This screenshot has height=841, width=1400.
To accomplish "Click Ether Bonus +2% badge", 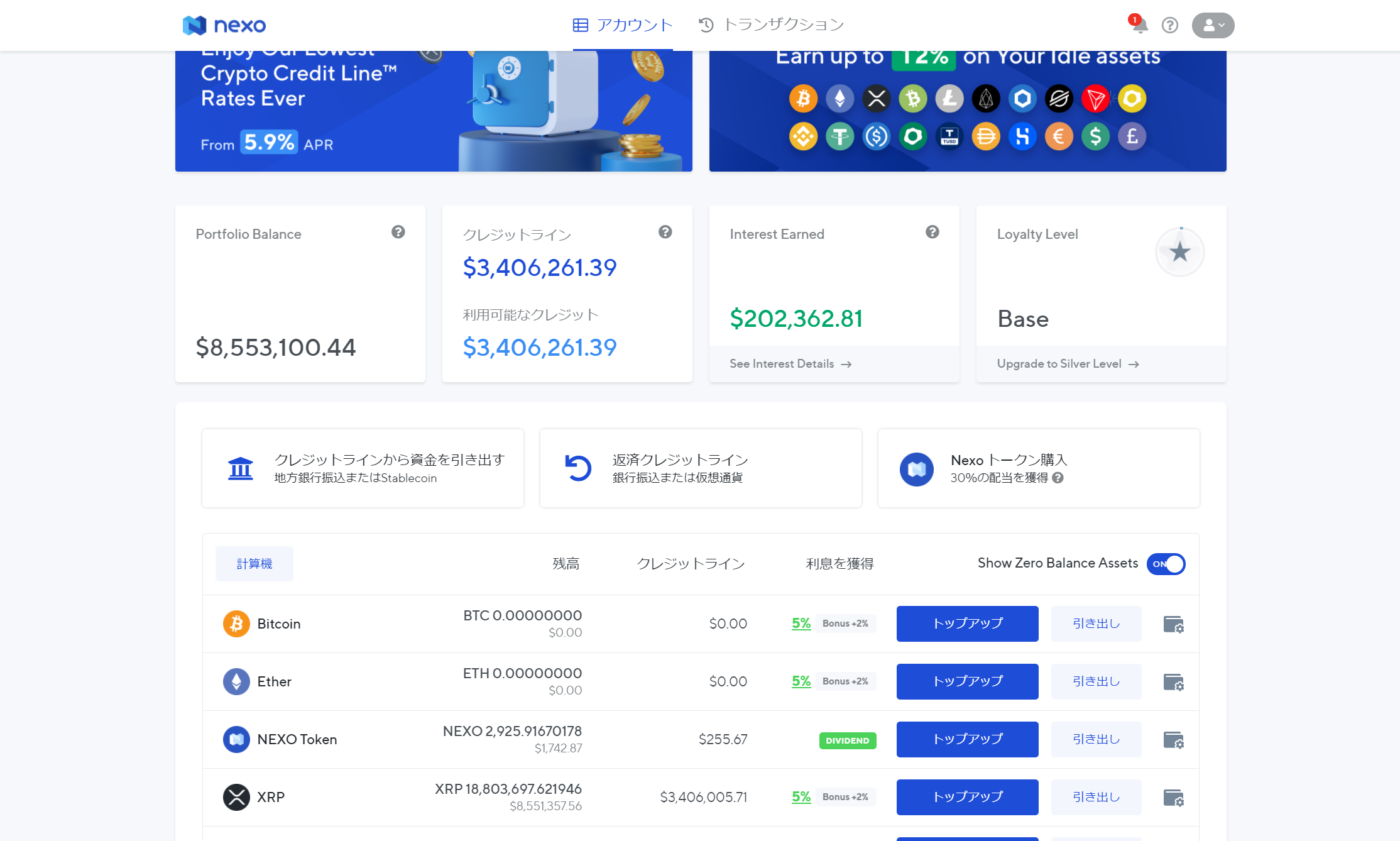I will click(x=845, y=681).
